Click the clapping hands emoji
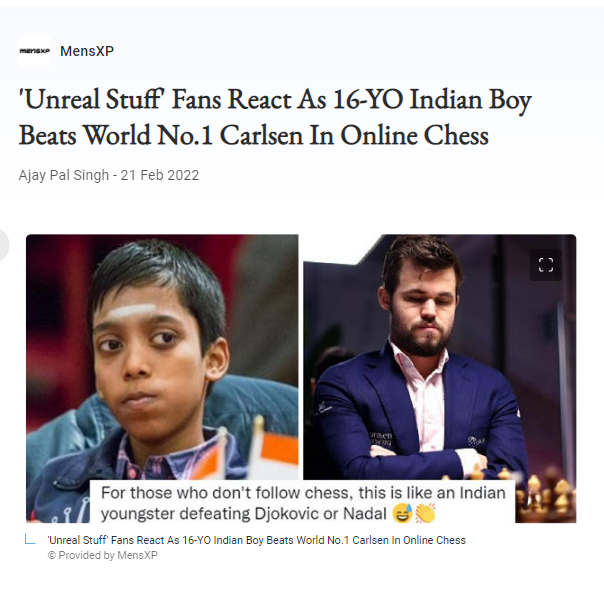The image size is (604, 603). 425,513
